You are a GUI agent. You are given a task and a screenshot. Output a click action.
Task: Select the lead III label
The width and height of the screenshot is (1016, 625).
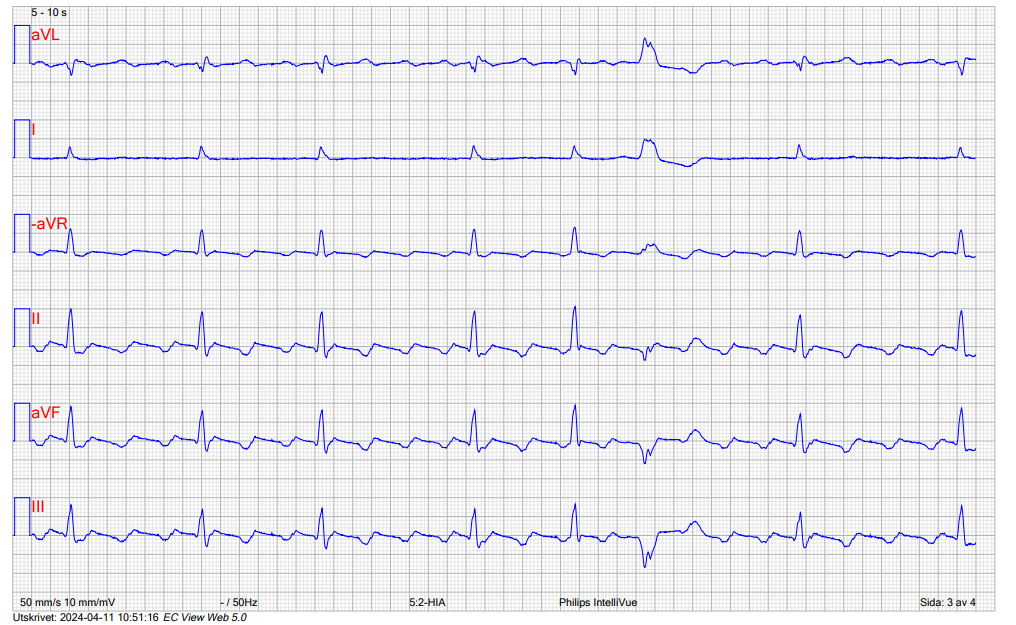tap(38, 507)
